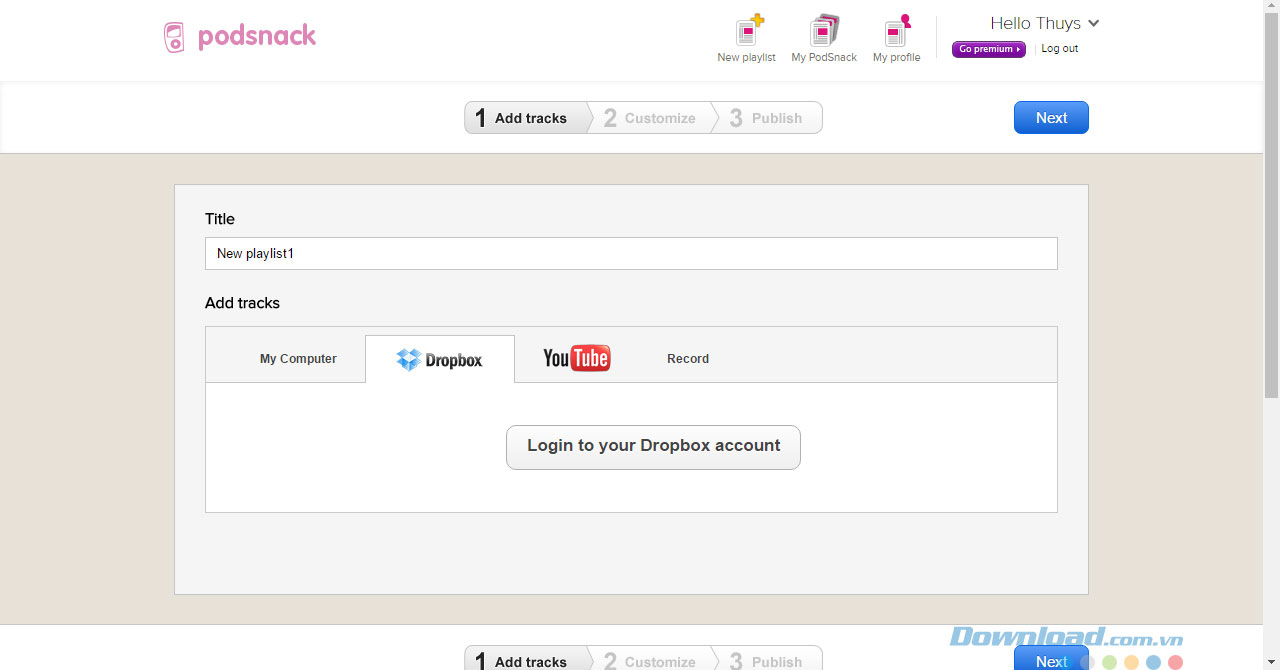Open the My profile icon
The height and width of the screenshot is (670, 1280).
[x=897, y=31]
